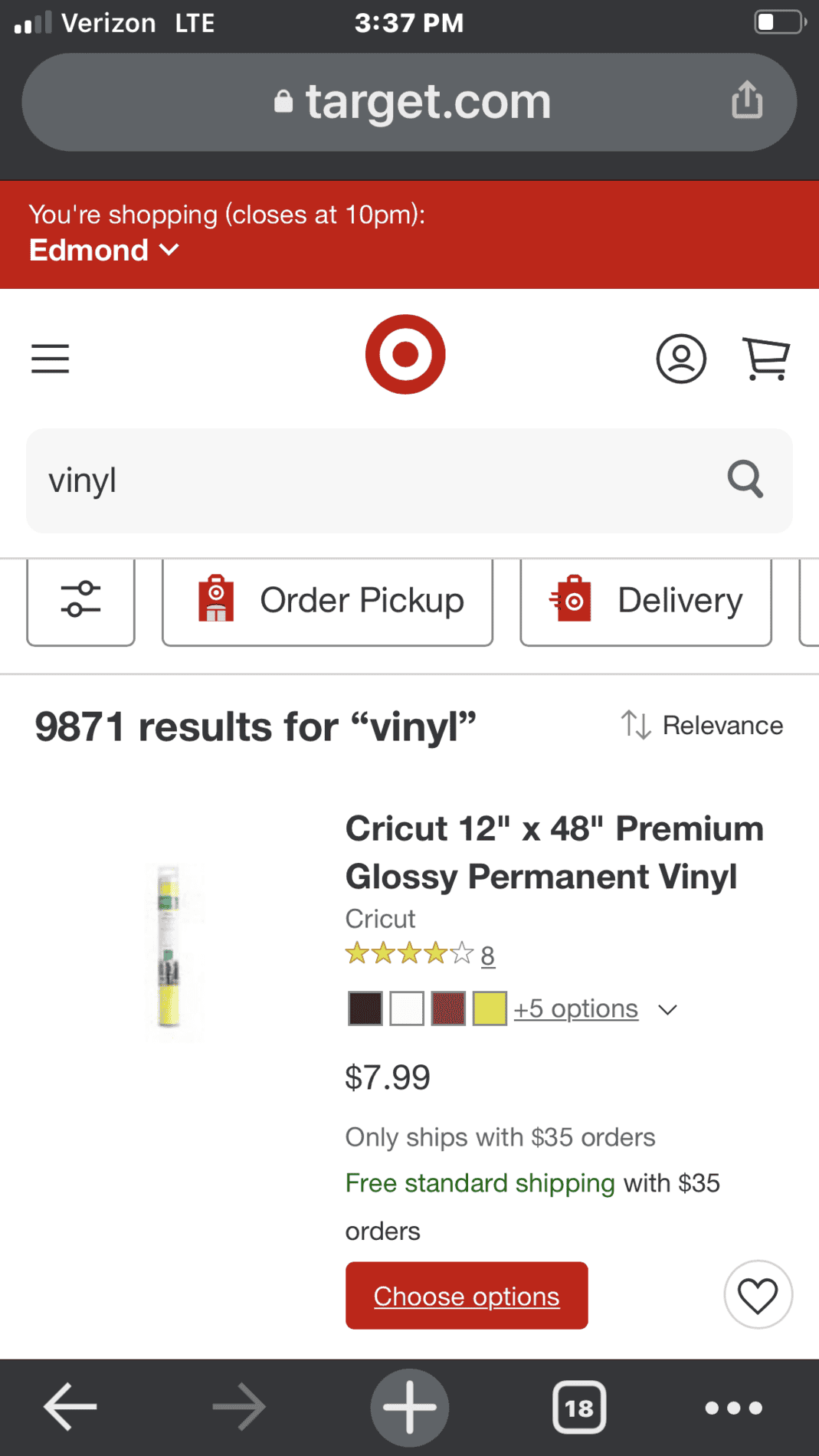Select the yellow vinyl color swatch
This screenshot has height=1456, width=819.
(490, 1008)
